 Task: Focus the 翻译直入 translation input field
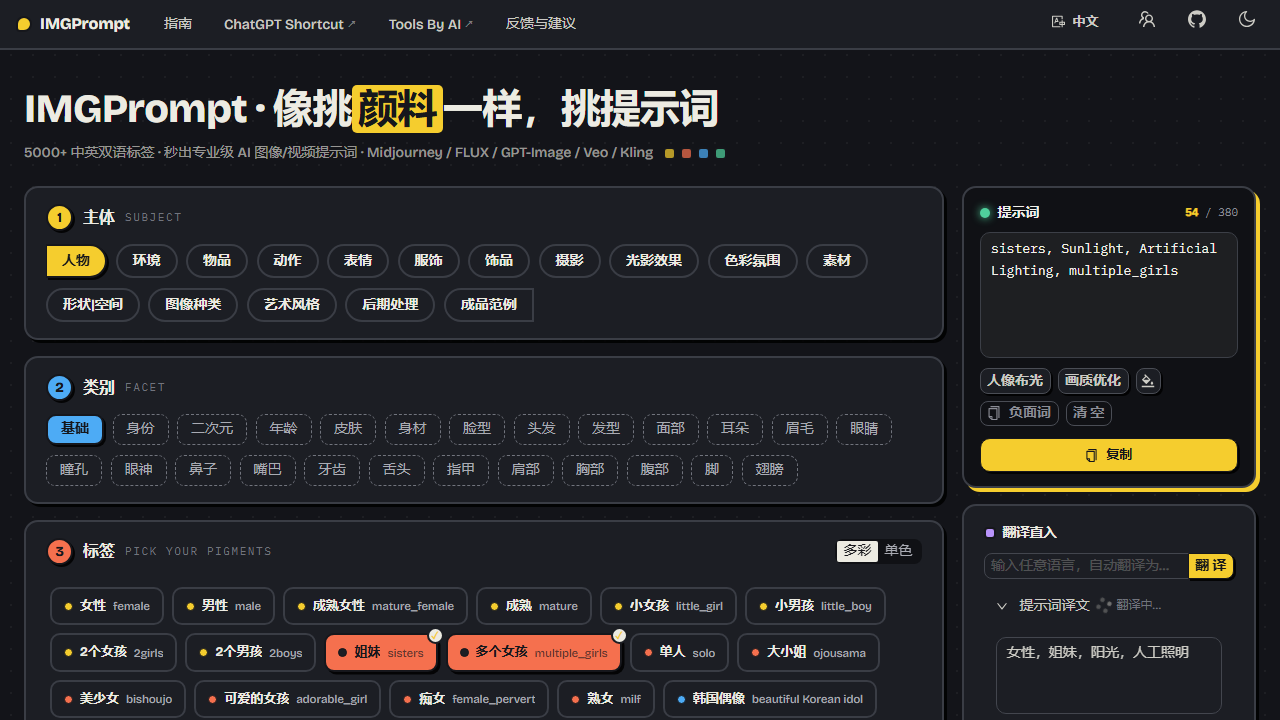(x=1087, y=566)
